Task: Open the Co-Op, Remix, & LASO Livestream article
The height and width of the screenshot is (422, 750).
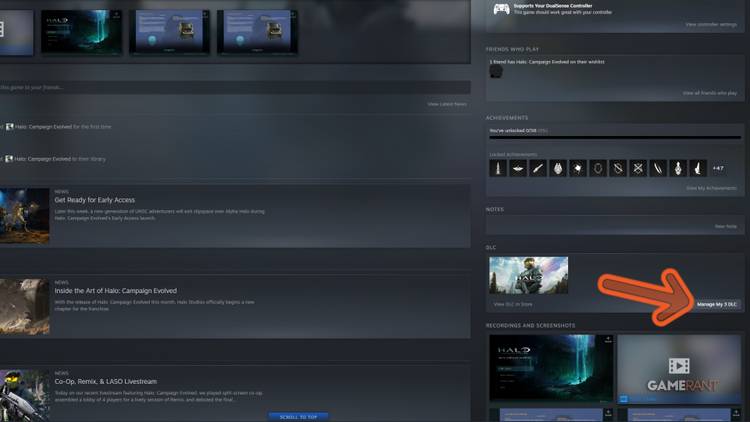Action: pyautogui.click(x=106, y=381)
